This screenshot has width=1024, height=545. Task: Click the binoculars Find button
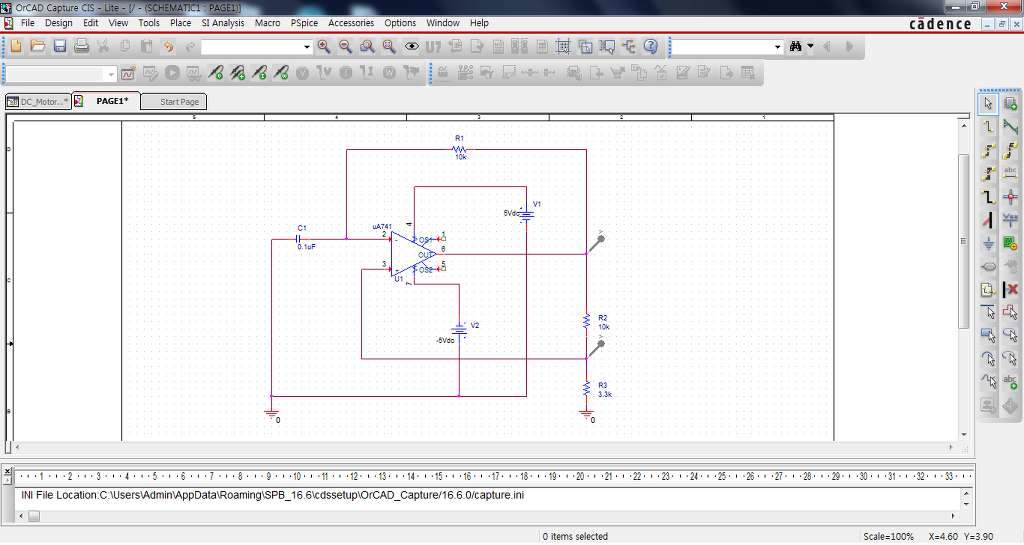[796, 46]
